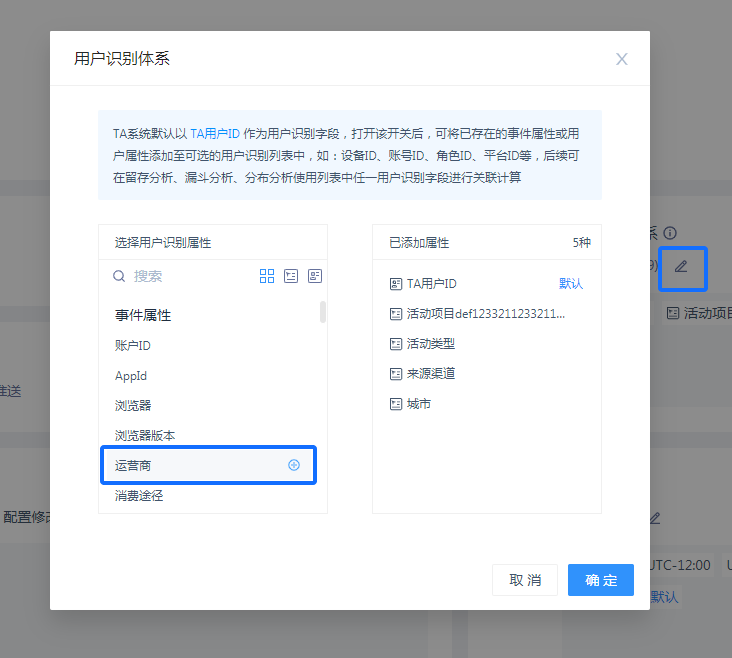Choose 浏览器 from the property list
The width and height of the screenshot is (732, 658).
click(x=133, y=405)
